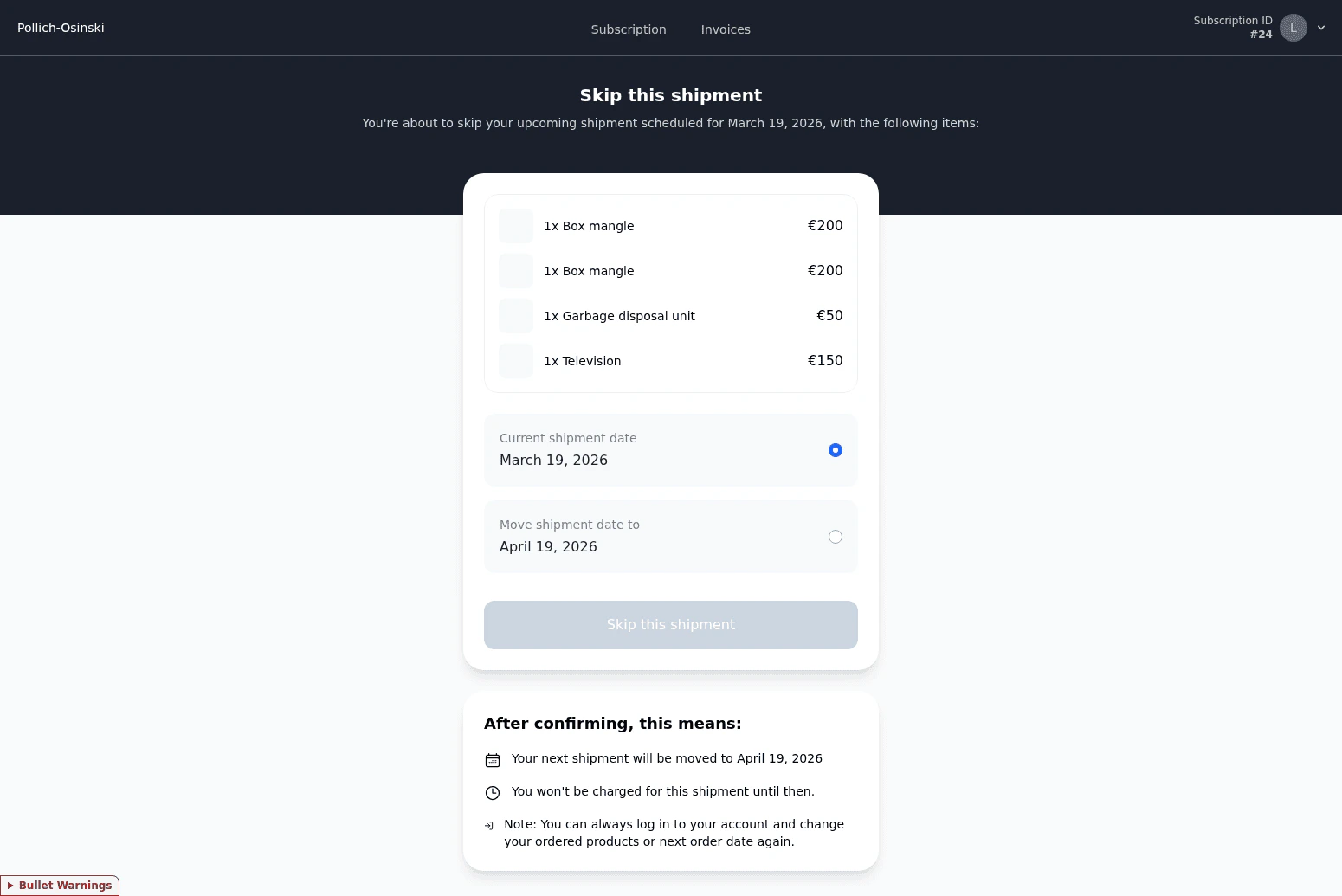This screenshot has width=1342, height=896.
Task: Click the user avatar with letter L
Action: (x=1294, y=28)
